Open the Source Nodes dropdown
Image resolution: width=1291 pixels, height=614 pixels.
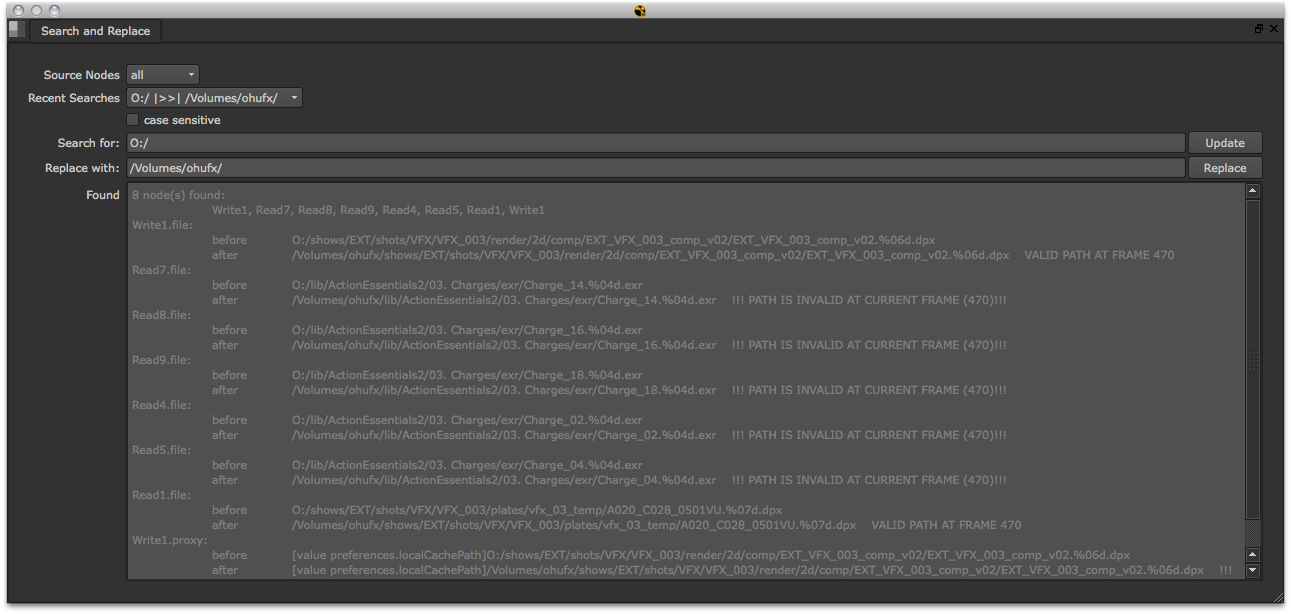click(x=163, y=75)
